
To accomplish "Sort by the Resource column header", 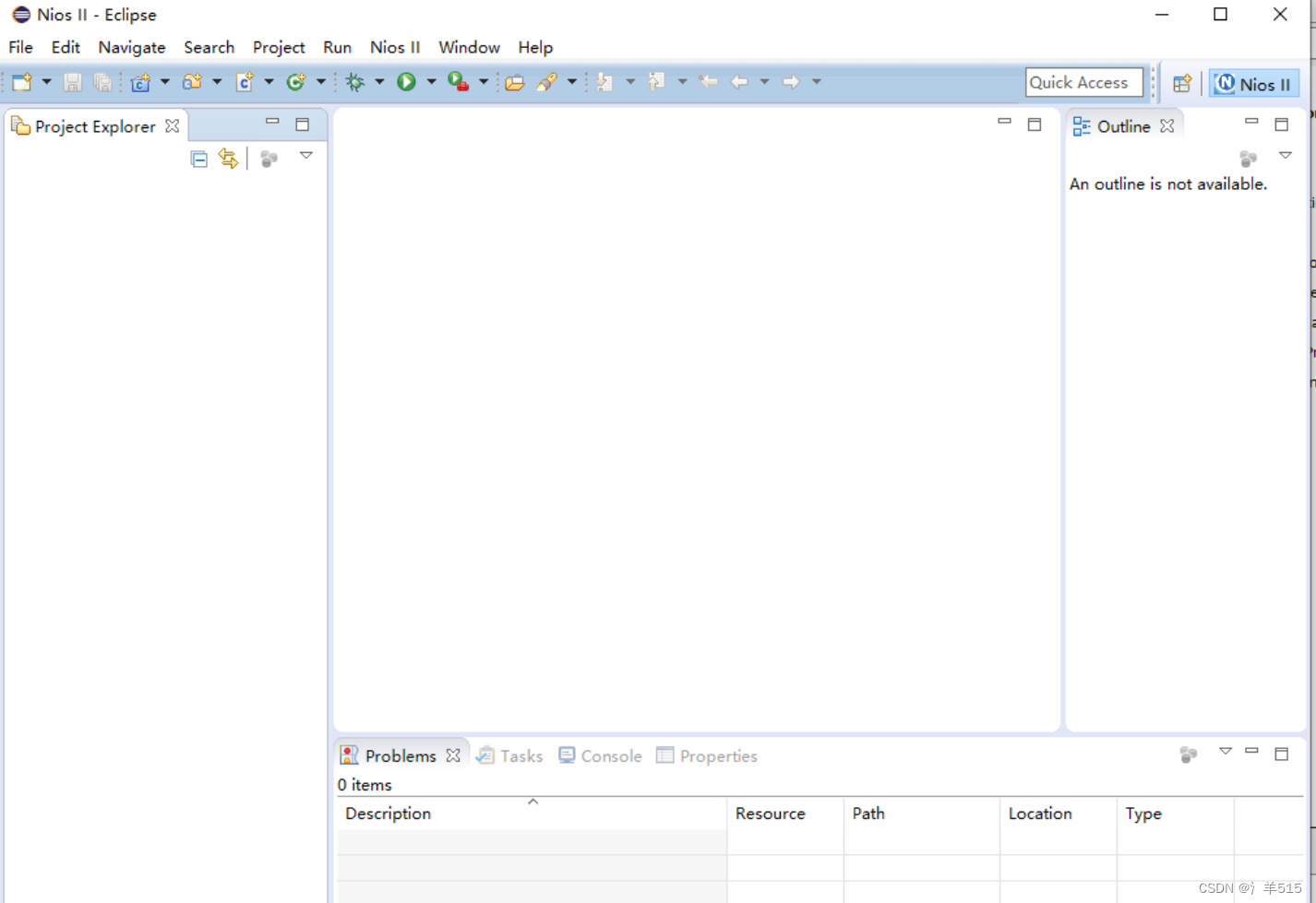I will click(785, 814).
